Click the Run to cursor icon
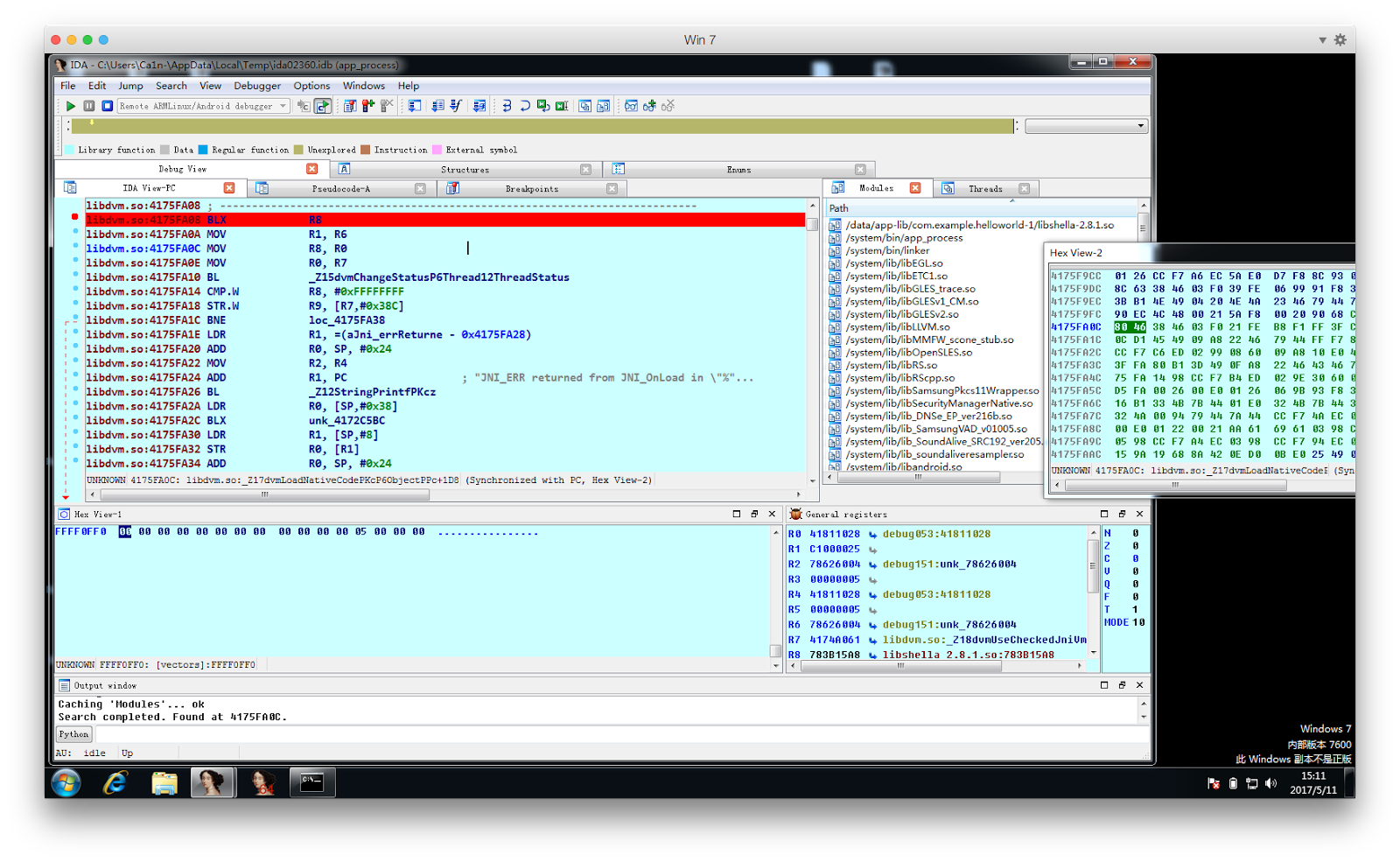The image size is (1400, 862). pyautogui.click(x=543, y=106)
